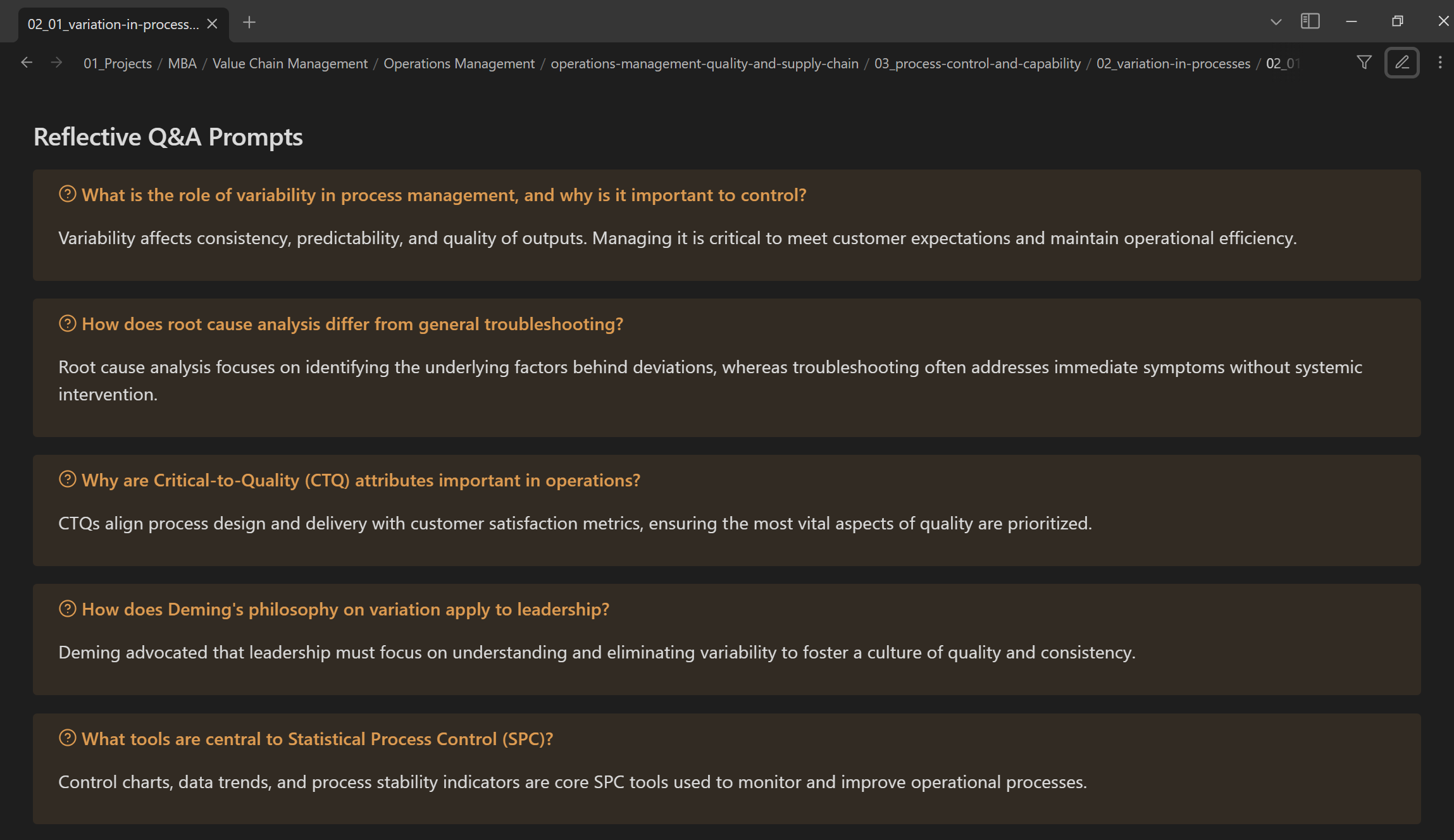Click the question icon on CTQ callout

click(x=67, y=479)
